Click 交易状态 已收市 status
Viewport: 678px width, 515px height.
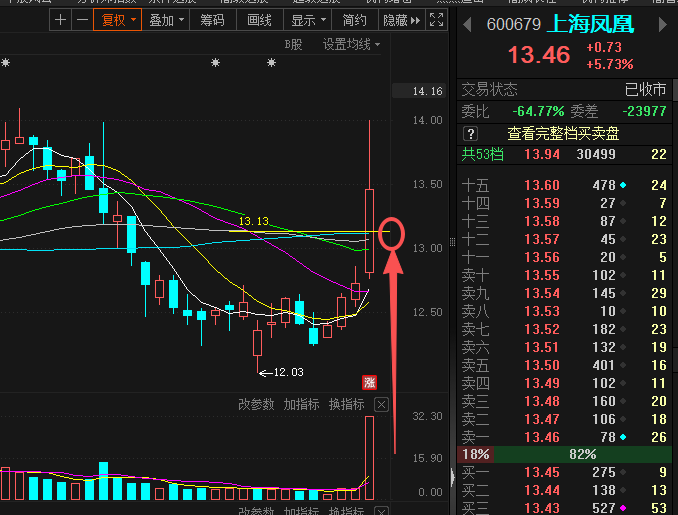point(564,90)
